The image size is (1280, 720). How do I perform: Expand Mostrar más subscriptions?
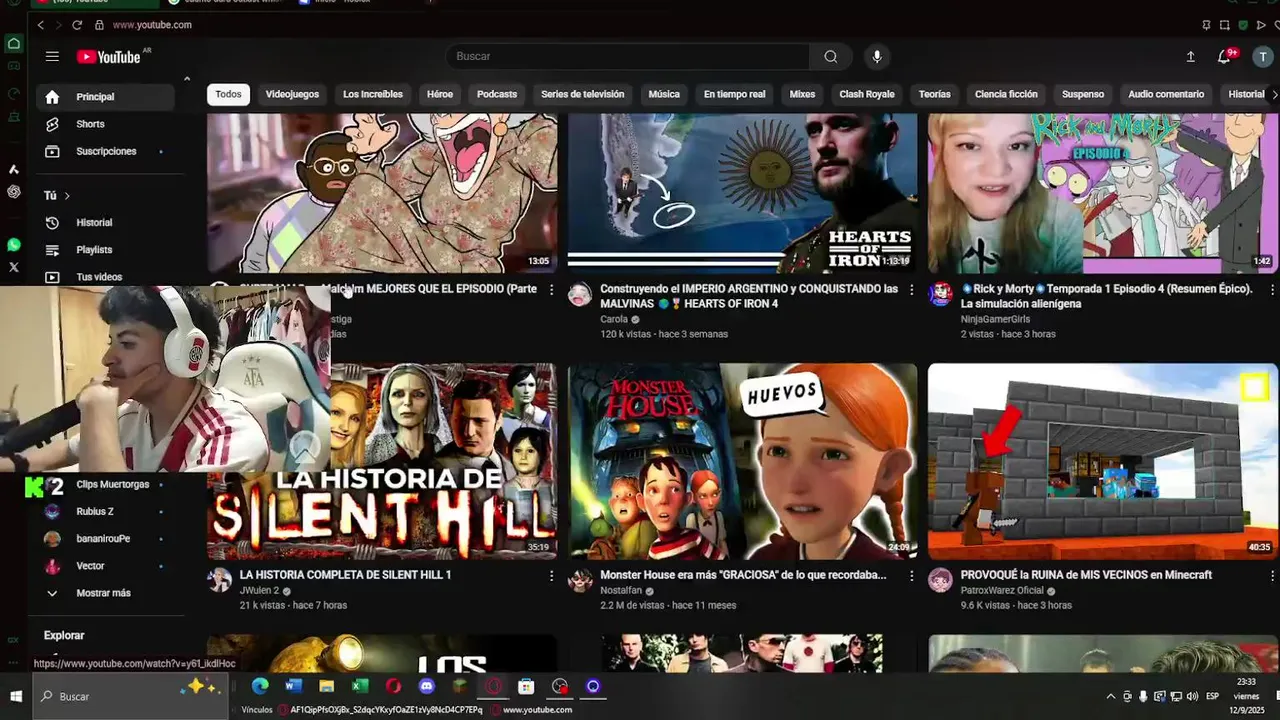(x=106, y=593)
